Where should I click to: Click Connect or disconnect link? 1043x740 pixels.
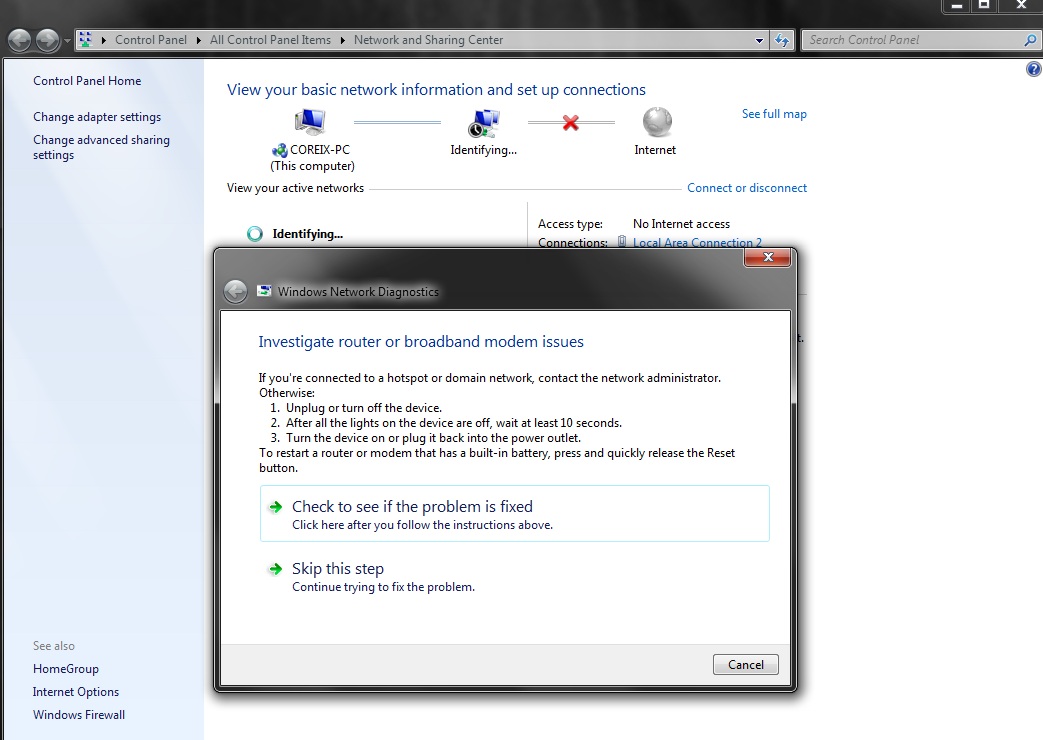[747, 188]
